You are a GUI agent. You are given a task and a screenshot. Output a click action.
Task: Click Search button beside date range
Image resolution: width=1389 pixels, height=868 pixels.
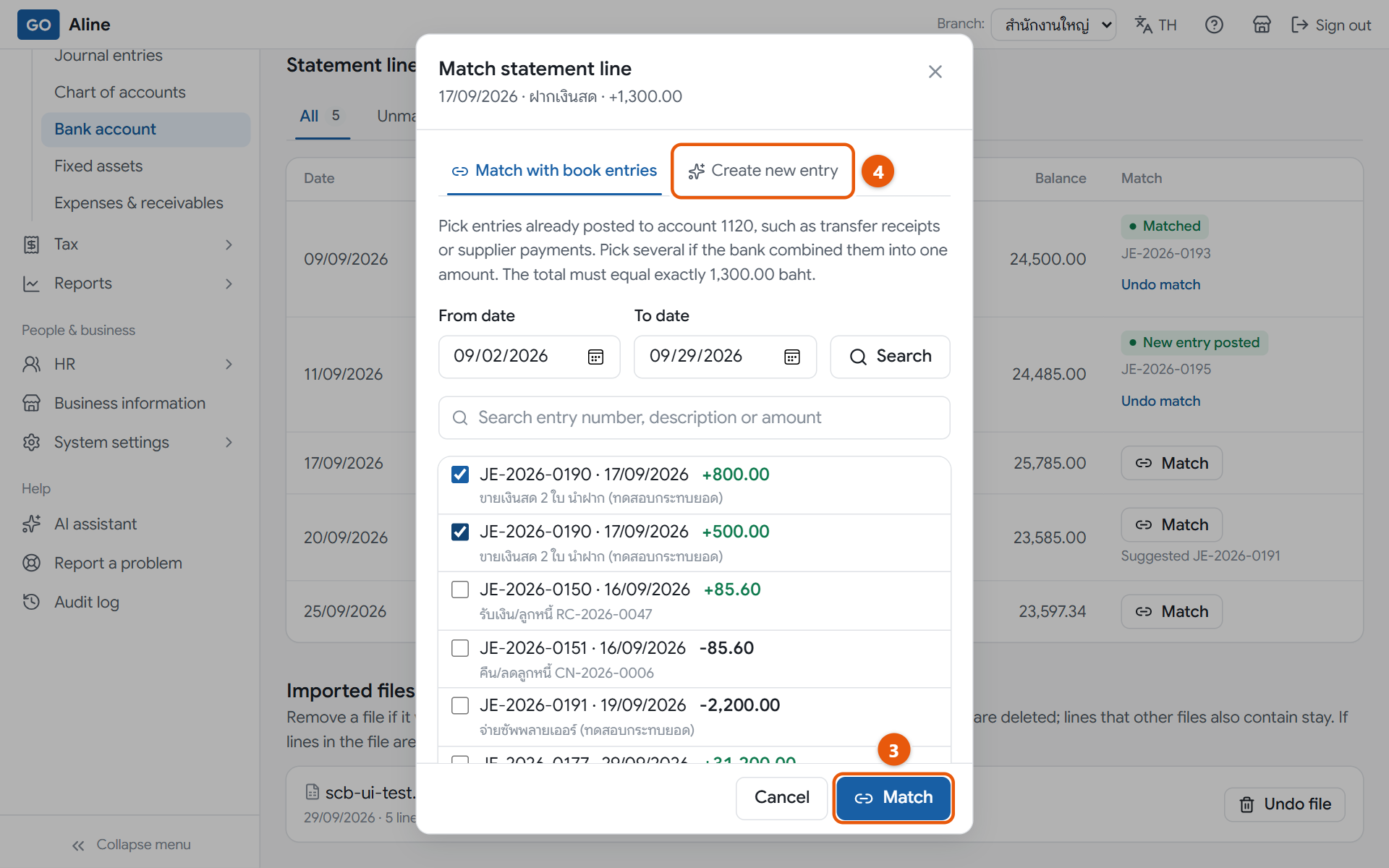pyautogui.click(x=890, y=357)
